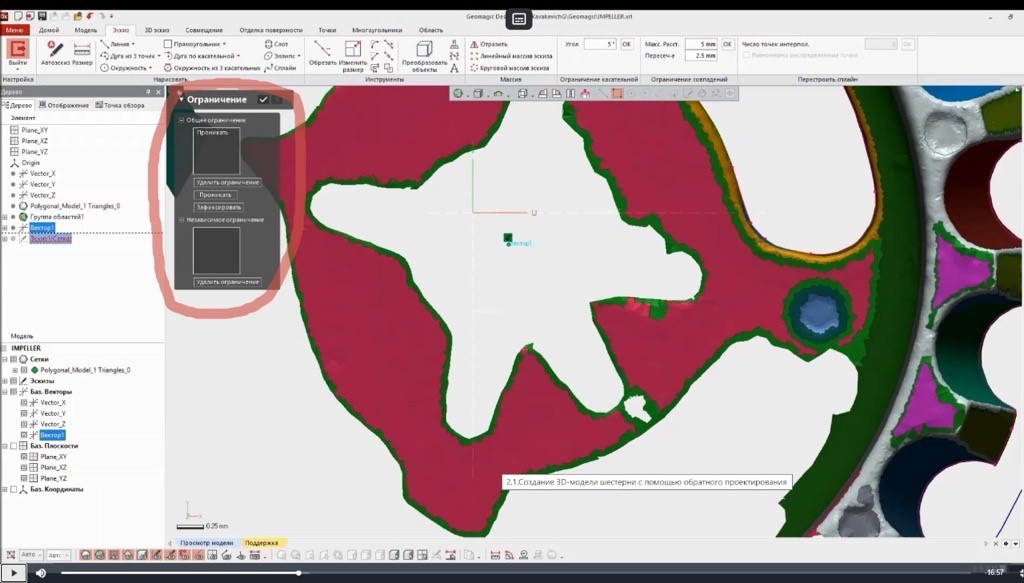The height and width of the screenshot is (583, 1024).
Task: Open the Точка обзора panel tab
Action: point(120,105)
